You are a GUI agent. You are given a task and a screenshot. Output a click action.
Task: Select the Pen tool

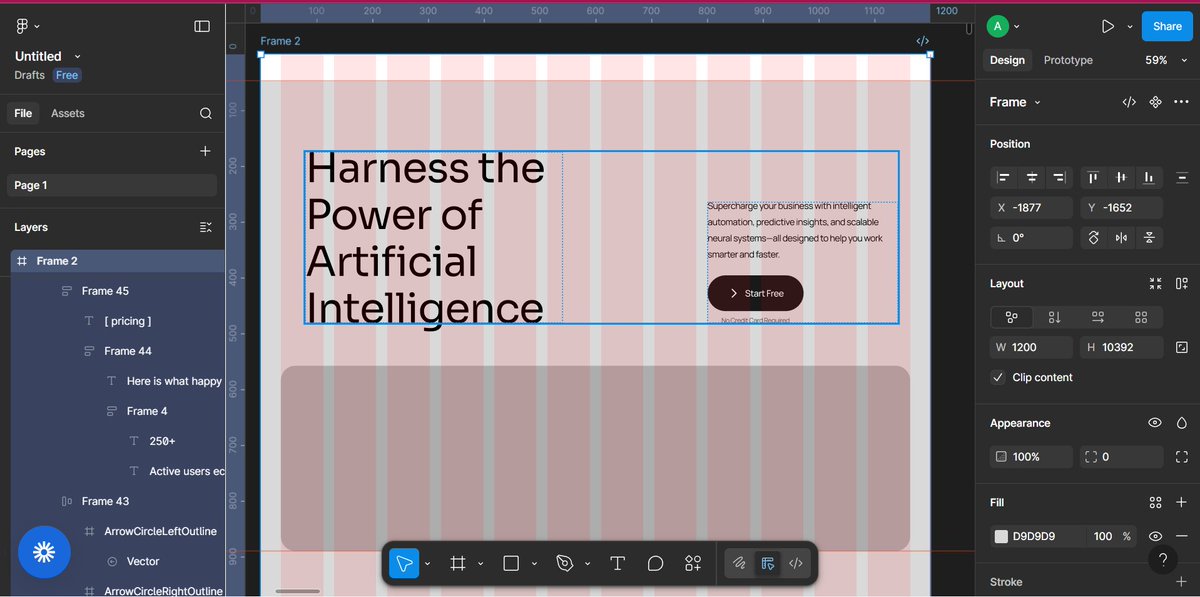[565, 563]
